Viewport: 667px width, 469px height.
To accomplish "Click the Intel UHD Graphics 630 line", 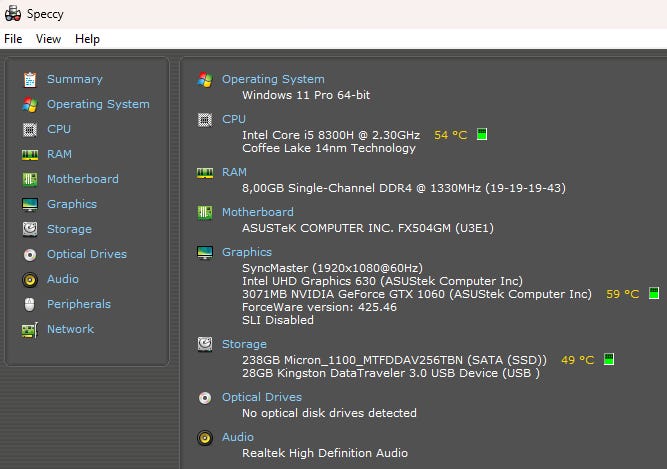I will coord(382,281).
